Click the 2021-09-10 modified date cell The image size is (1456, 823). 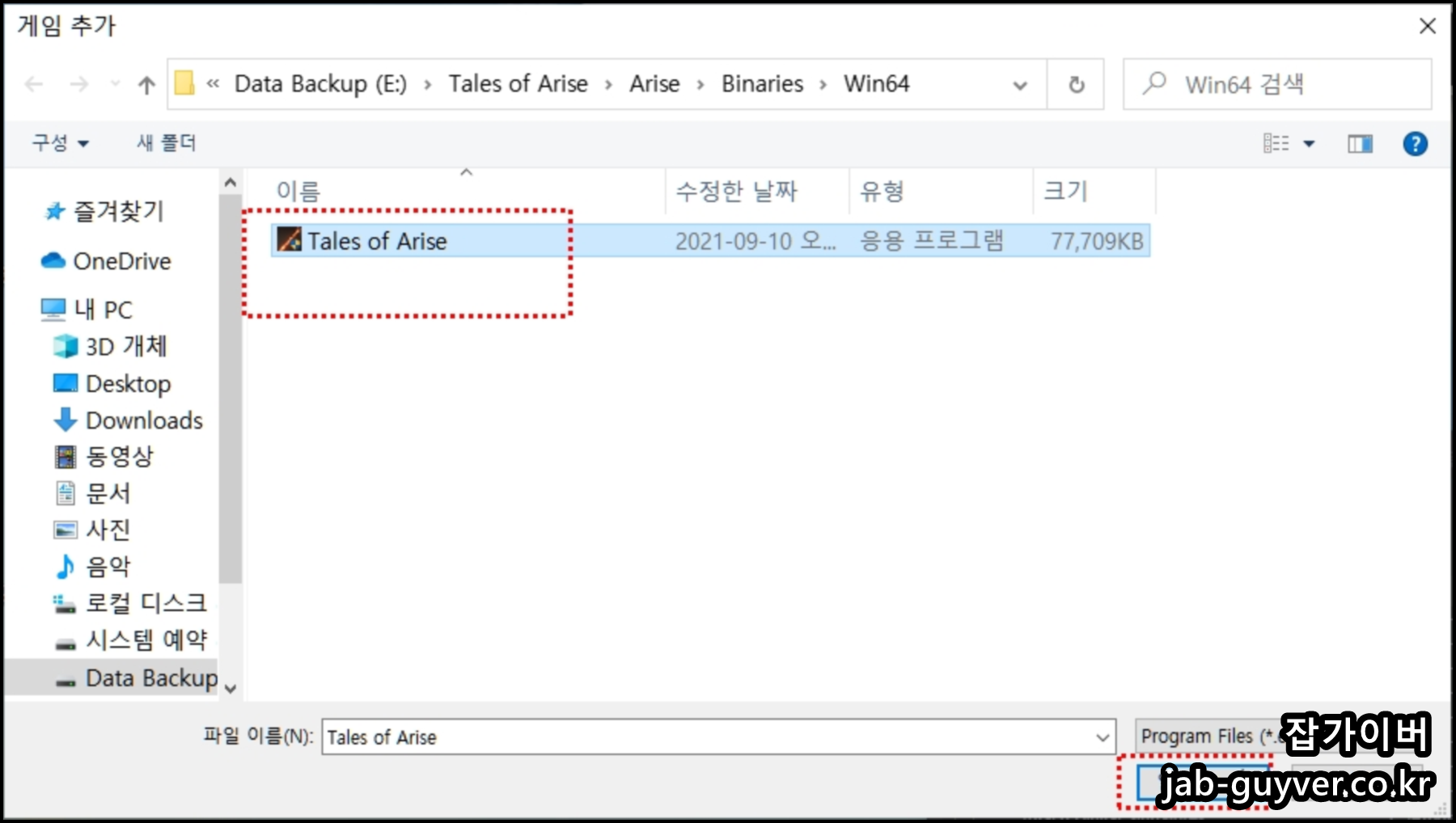tap(756, 241)
